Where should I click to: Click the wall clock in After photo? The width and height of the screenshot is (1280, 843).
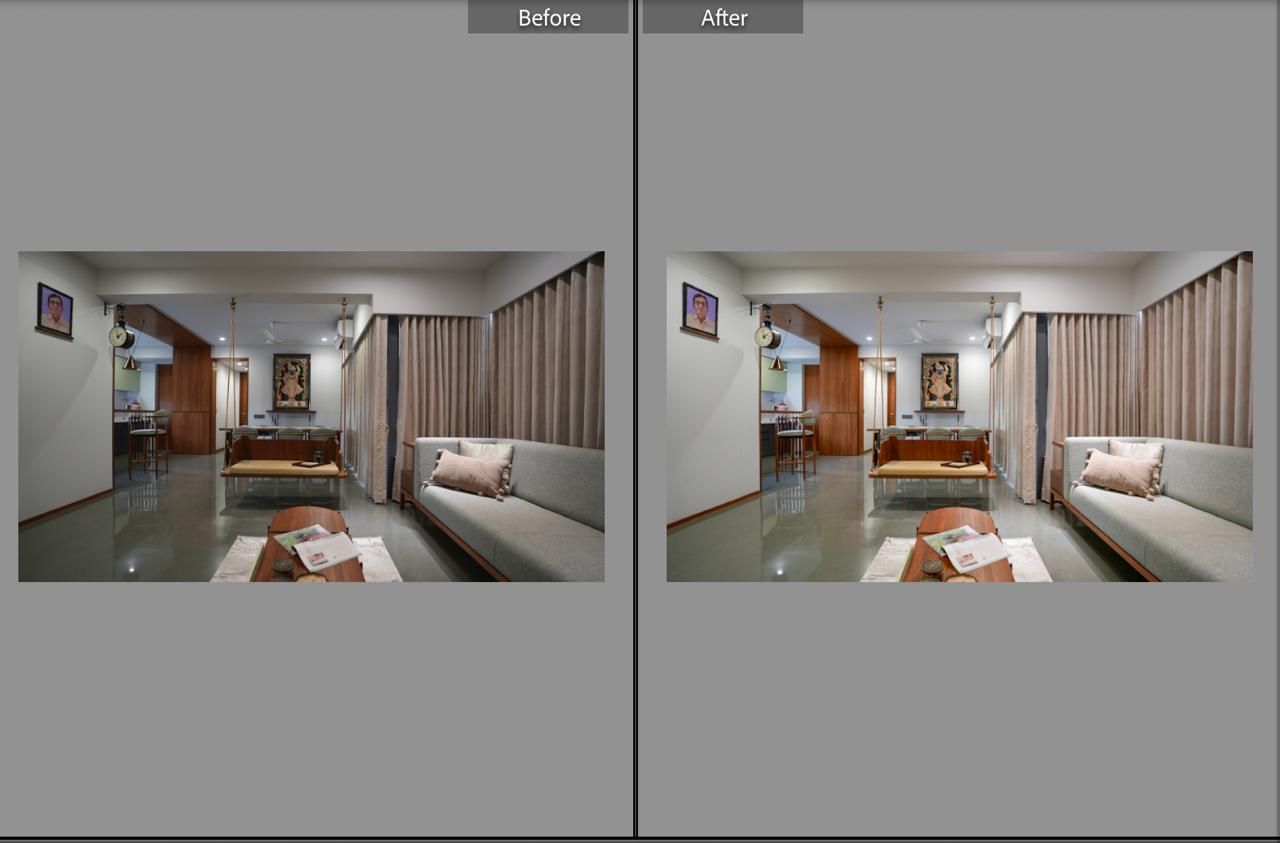(768, 336)
